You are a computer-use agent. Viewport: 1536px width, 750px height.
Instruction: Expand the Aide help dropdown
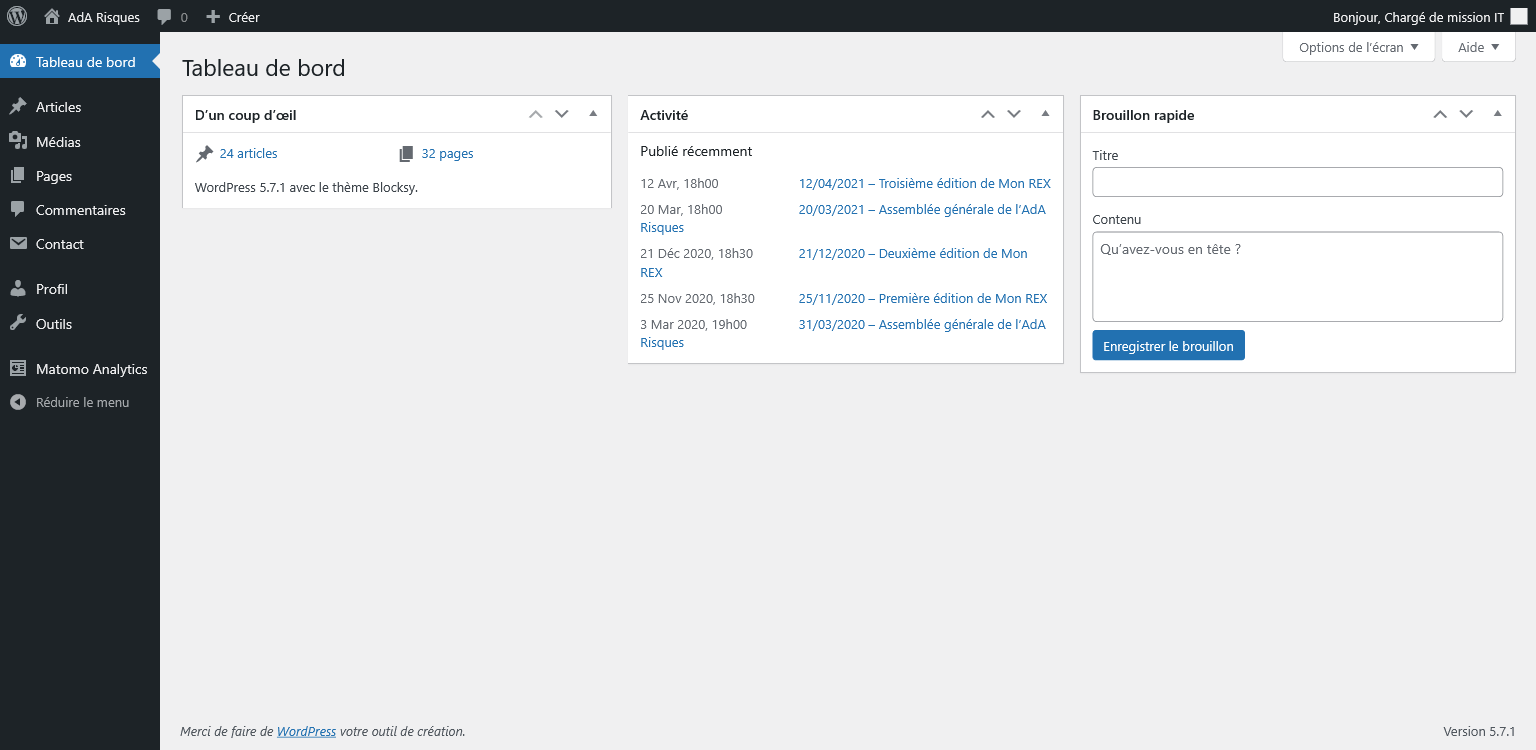[x=1479, y=47]
